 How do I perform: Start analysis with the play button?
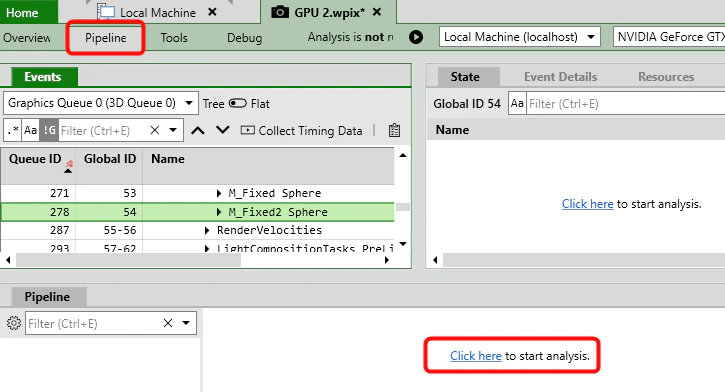tap(416, 37)
